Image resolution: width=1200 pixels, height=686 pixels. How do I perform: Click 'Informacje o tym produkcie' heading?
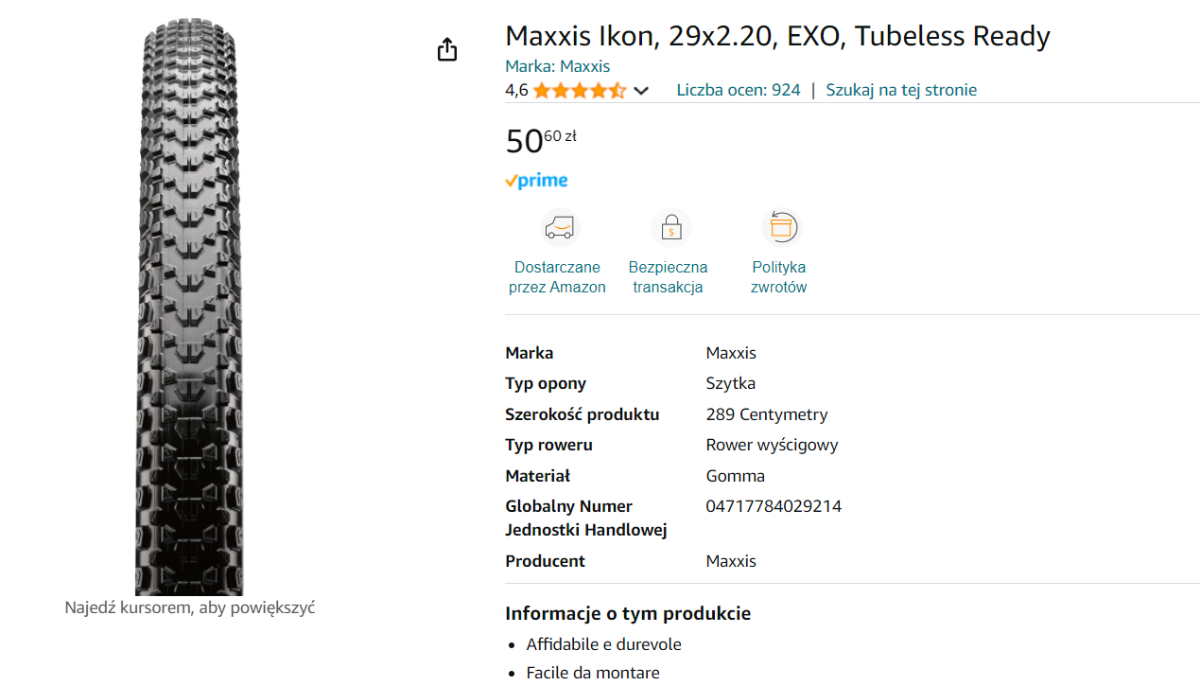tap(627, 613)
